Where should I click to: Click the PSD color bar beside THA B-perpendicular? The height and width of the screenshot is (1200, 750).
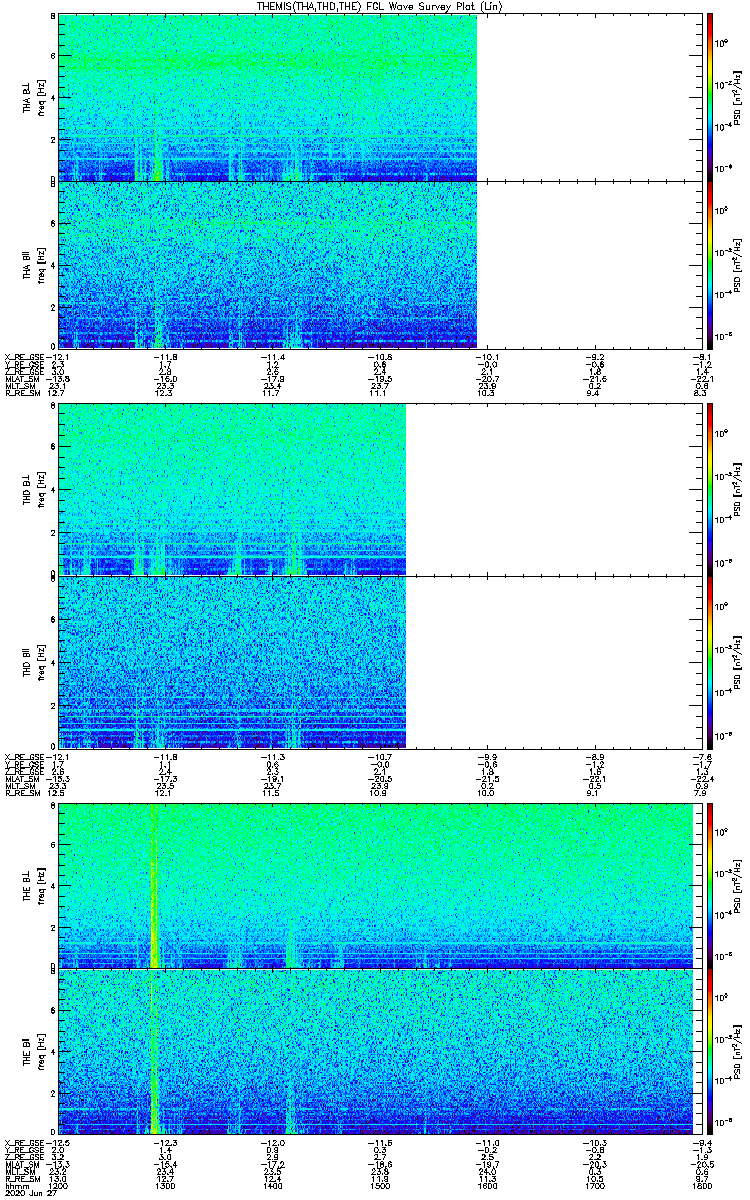pyautogui.click(x=710, y=97)
